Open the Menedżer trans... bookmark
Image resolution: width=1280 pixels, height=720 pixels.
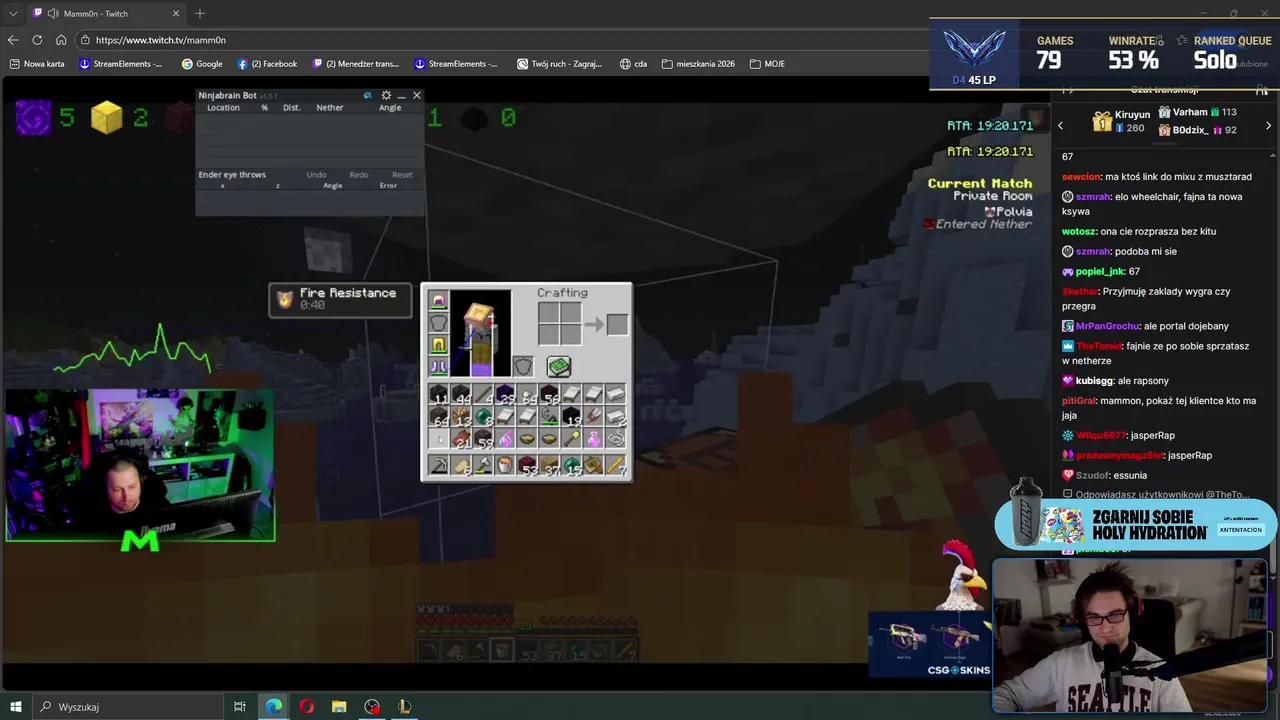pos(355,64)
